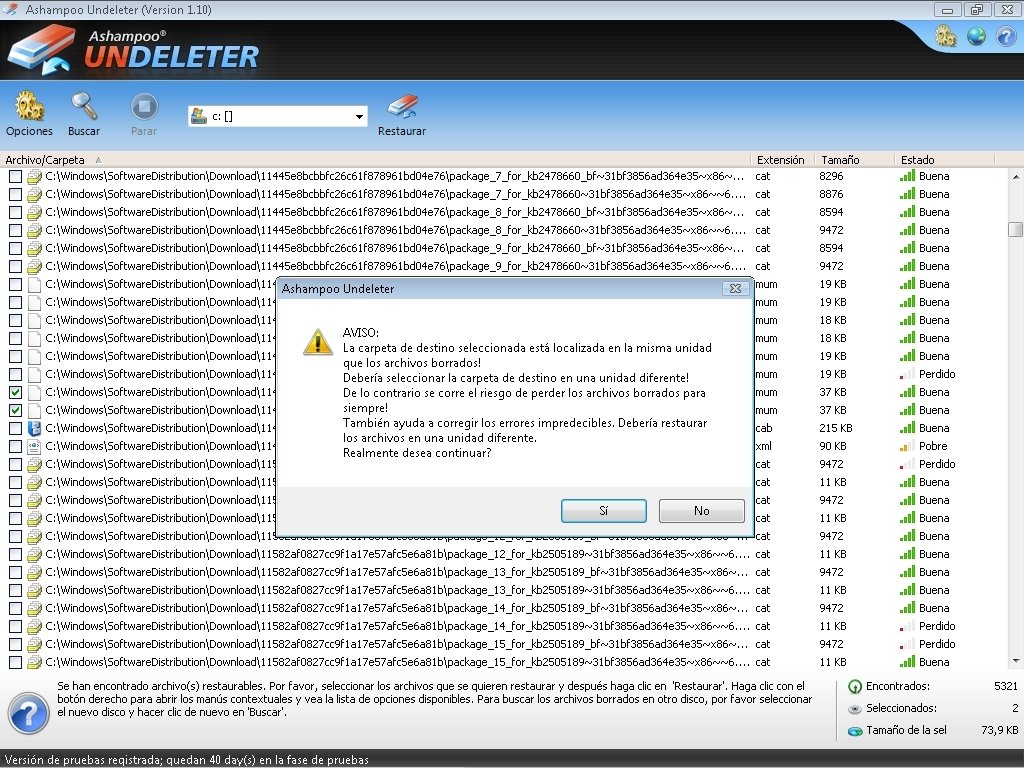Click the Encontrados status icon

[x=854, y=686]
